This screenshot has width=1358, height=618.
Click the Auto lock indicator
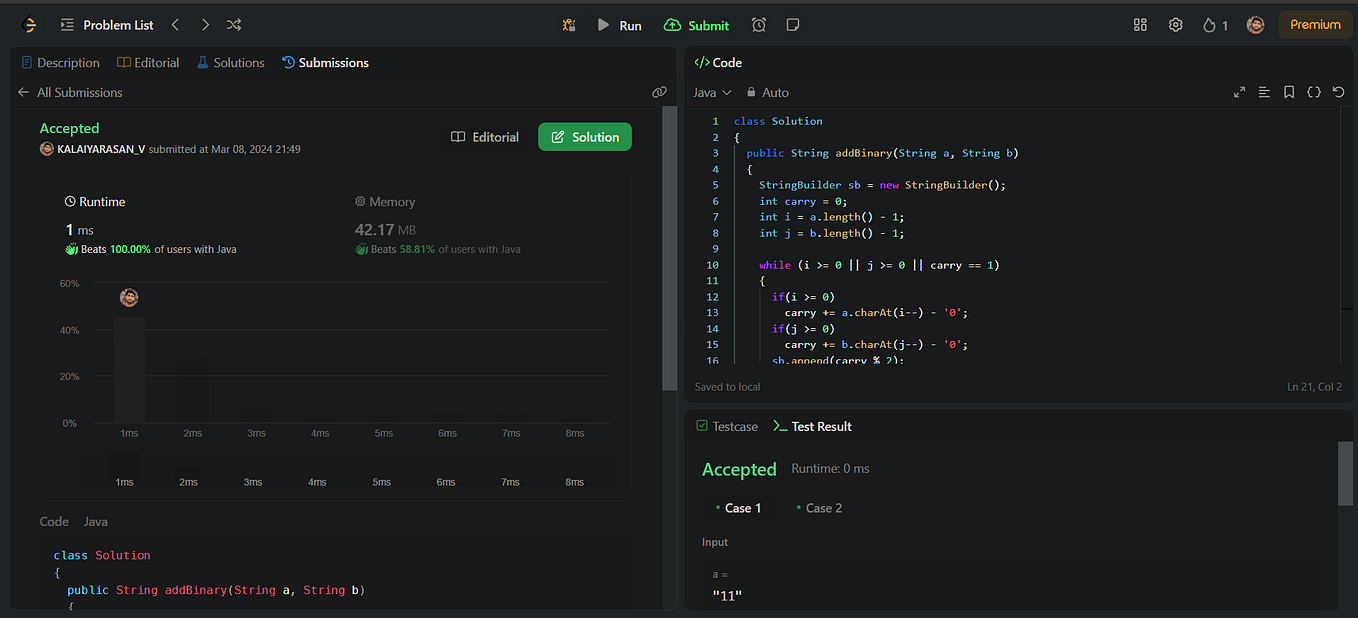[768, 92]
